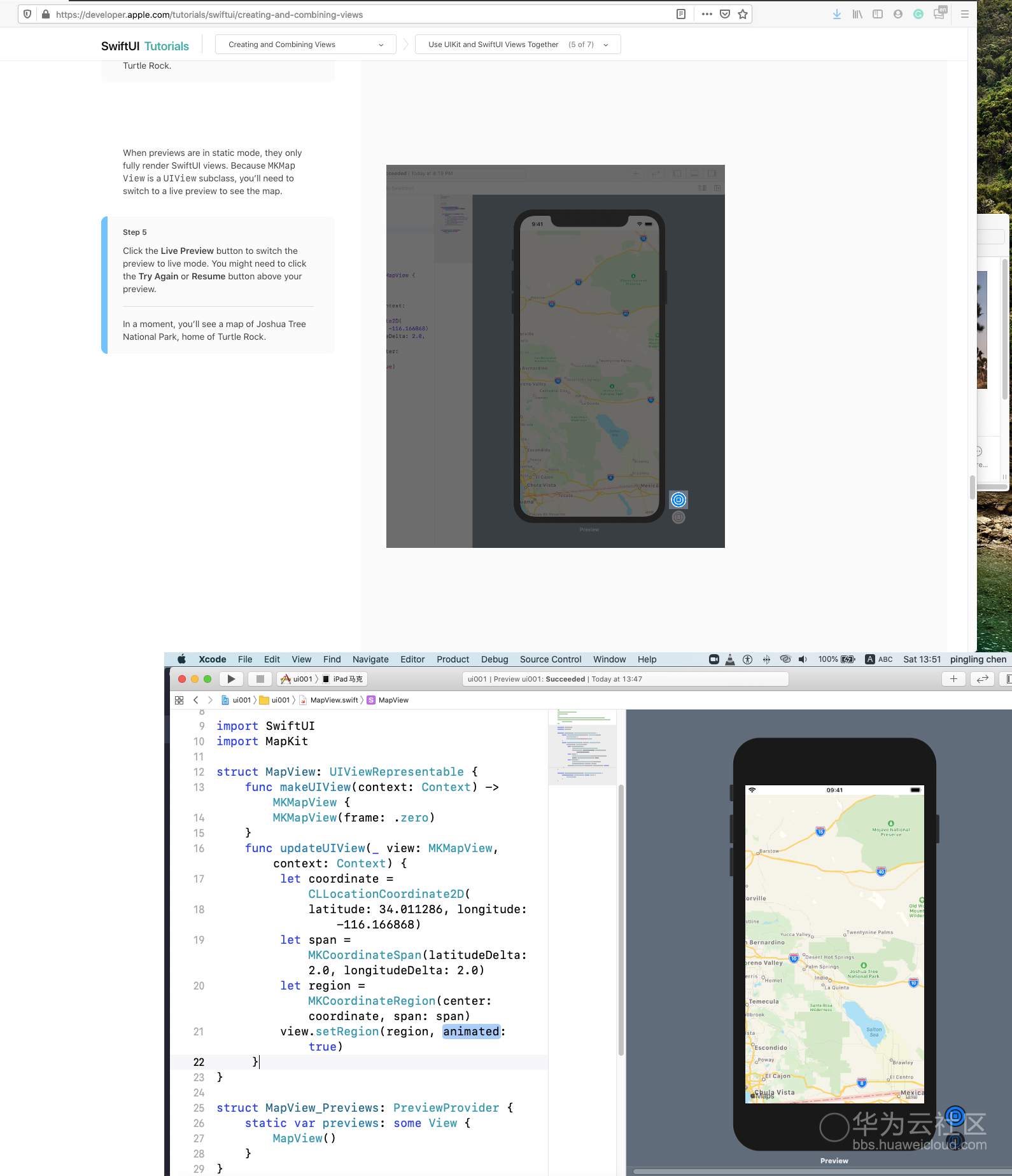Image resolution: width=1012 pixels, height=1176 pixels.
Task: Toggle Live Preview in Xcode canvas
Action: click(x=955, y=1116)
